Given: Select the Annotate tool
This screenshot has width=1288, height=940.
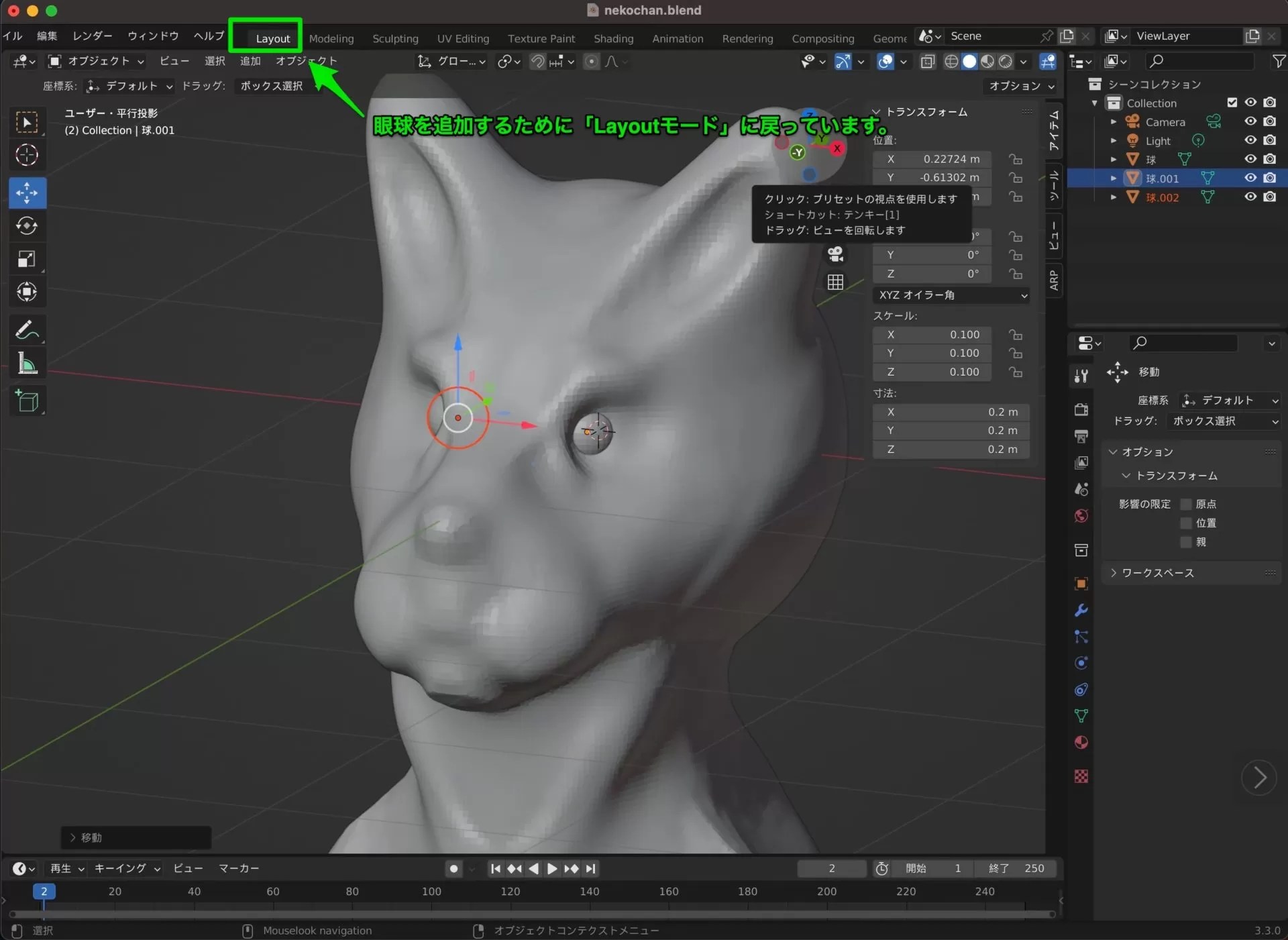Looking at the screenshot, I should coord(27,329).
